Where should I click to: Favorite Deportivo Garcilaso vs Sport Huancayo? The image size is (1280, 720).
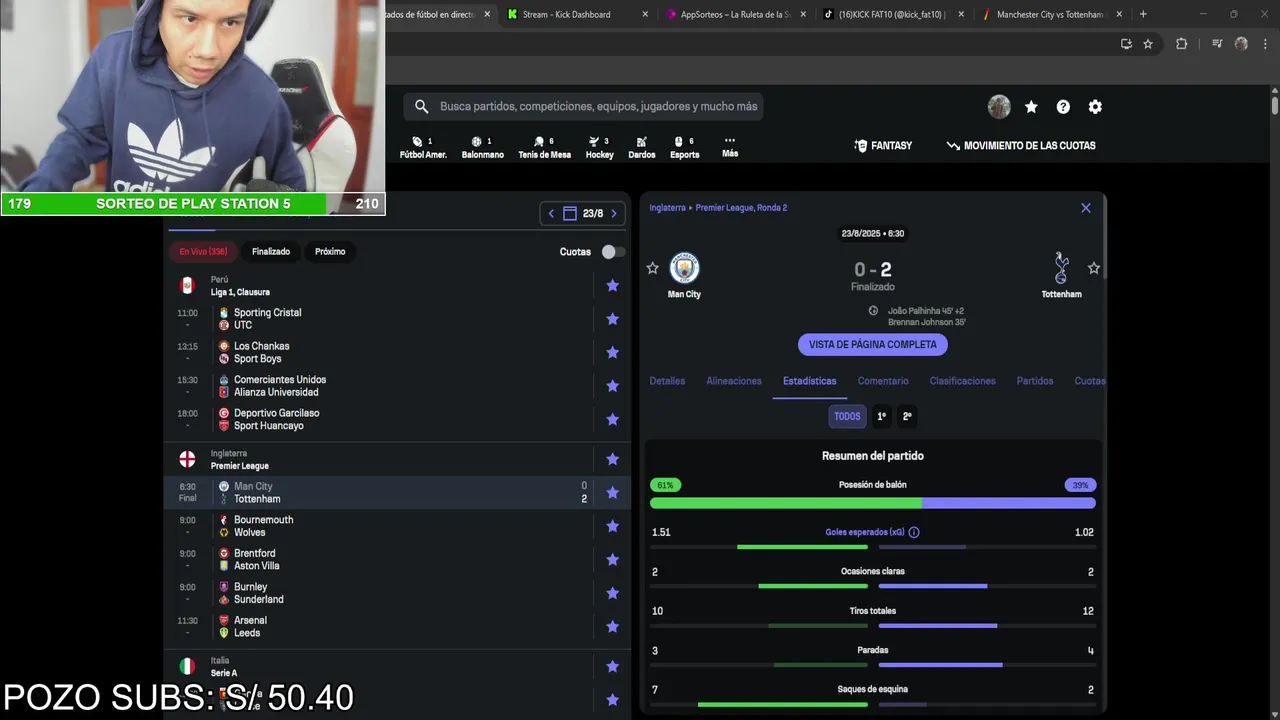tap(612, 419)
